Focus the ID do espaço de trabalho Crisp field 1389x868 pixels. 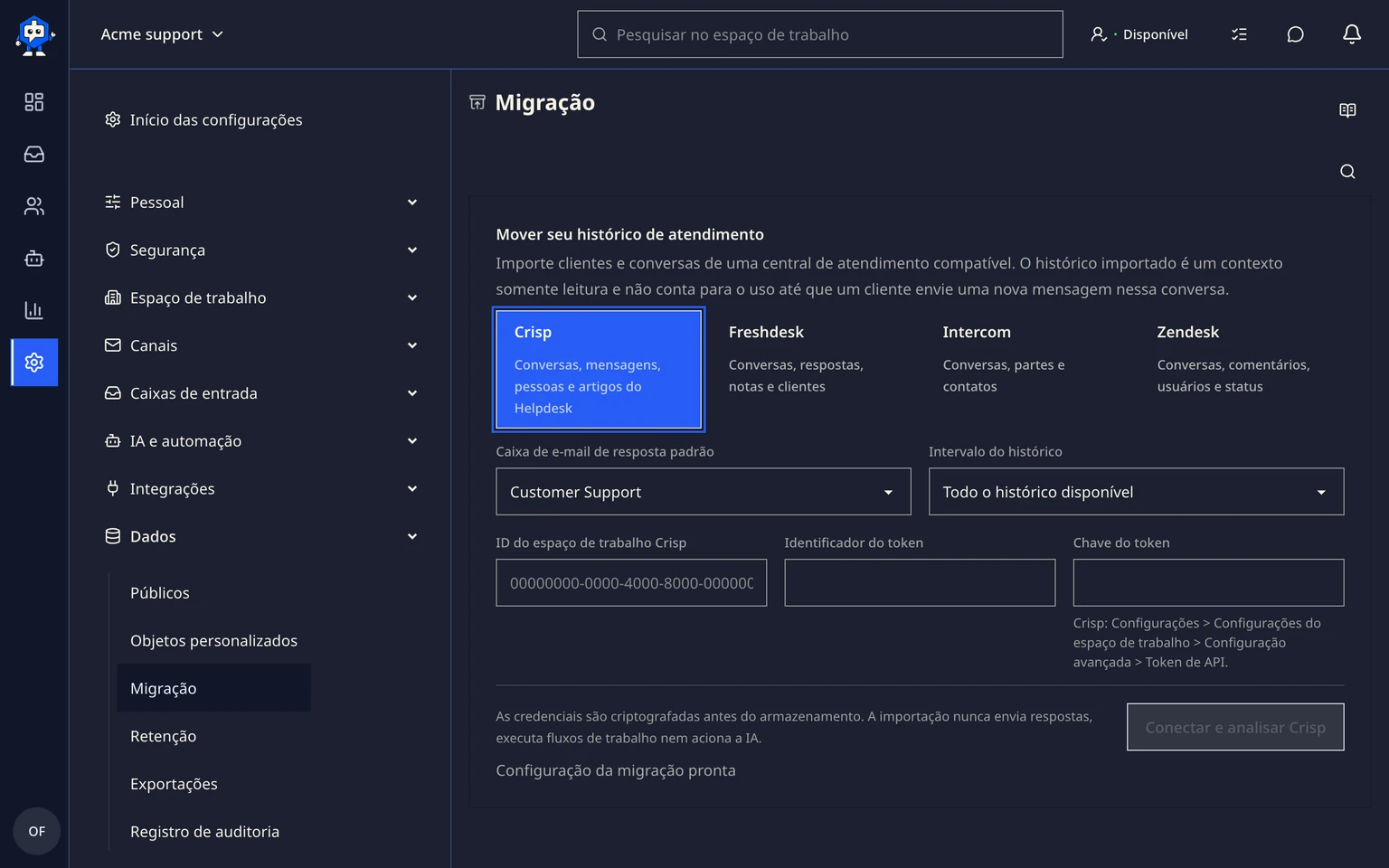[631, 583]
